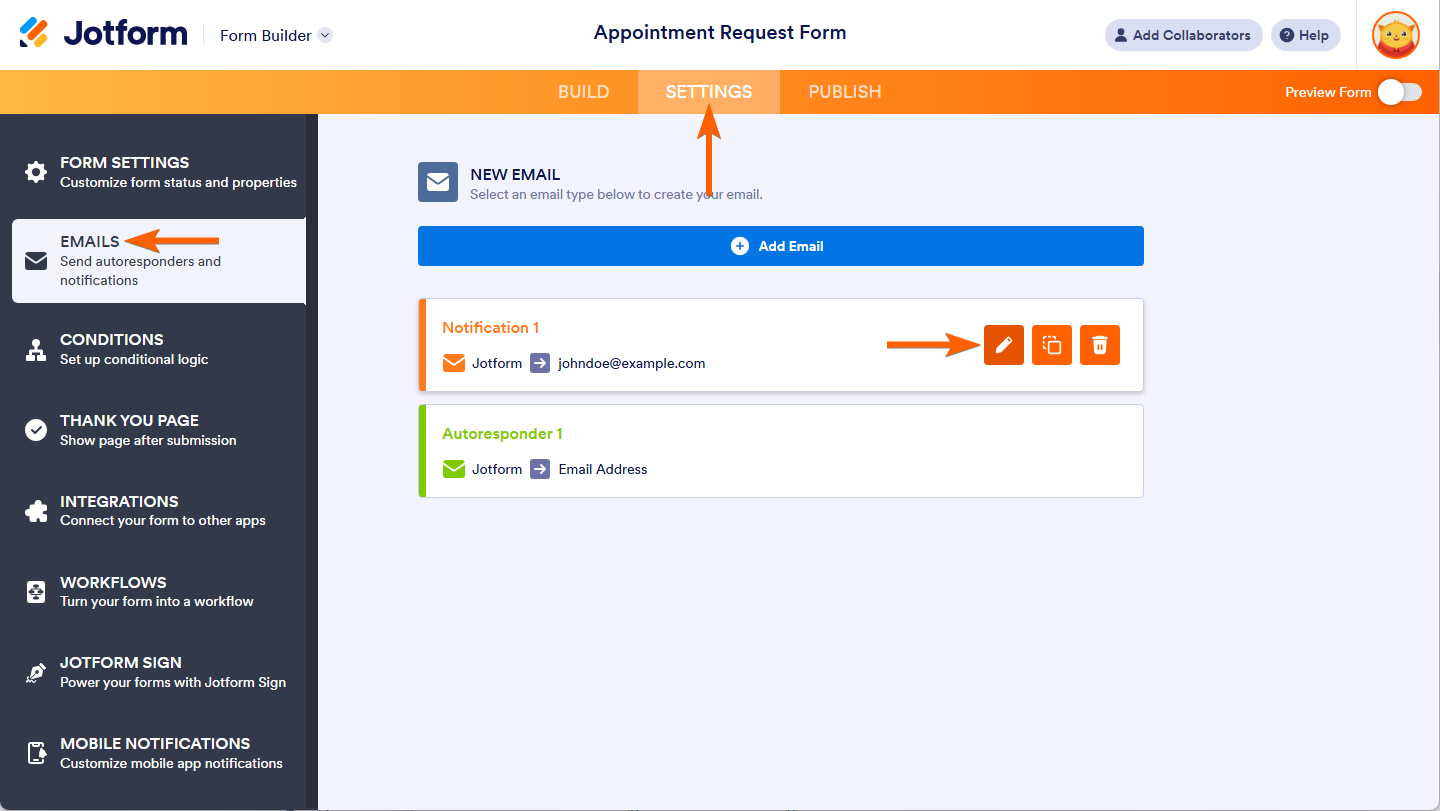Click the Jotform logo
Screen dimensions: 1440x811
click(x=103, y=34)
